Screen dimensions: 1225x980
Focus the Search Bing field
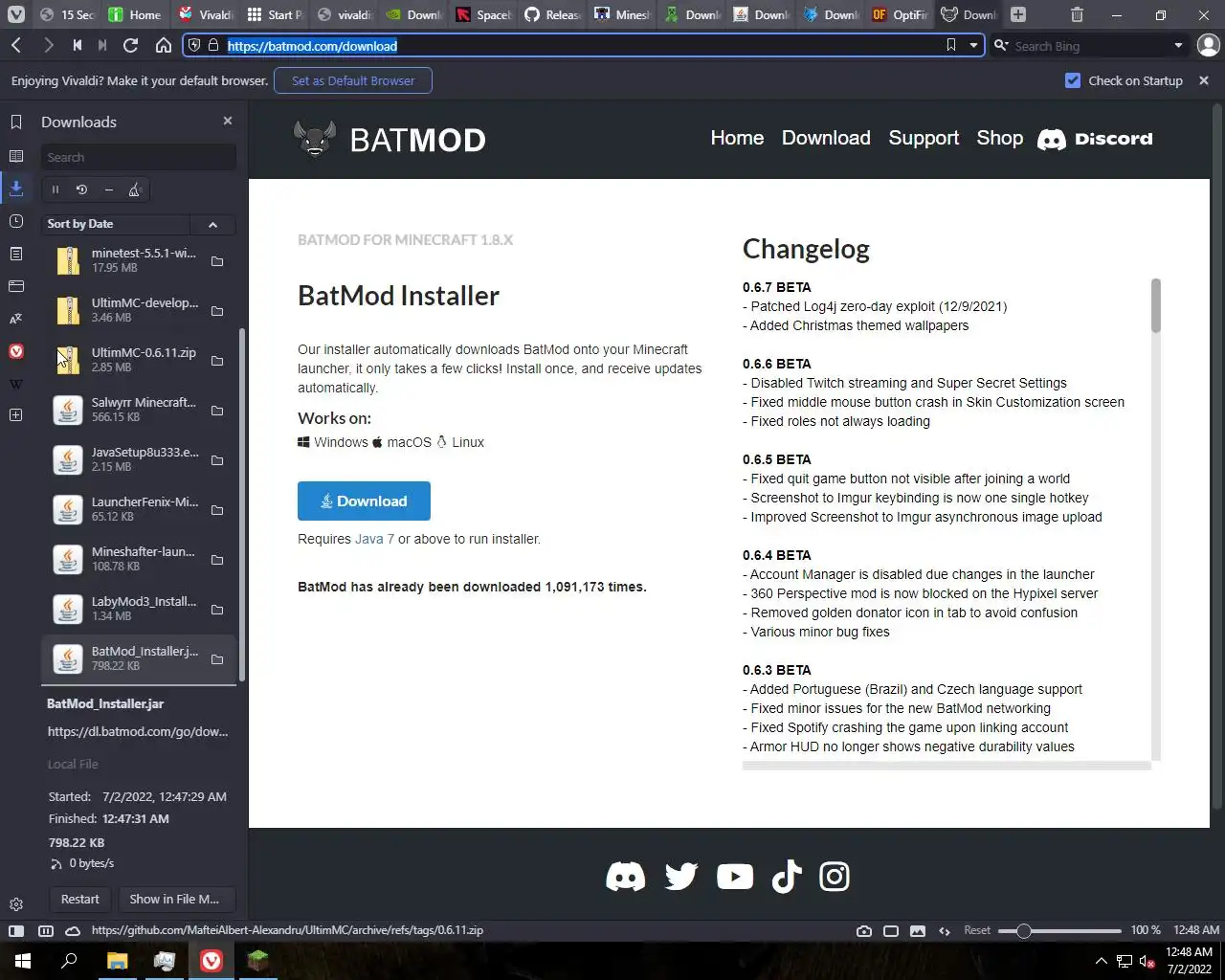click(1088, 45)
